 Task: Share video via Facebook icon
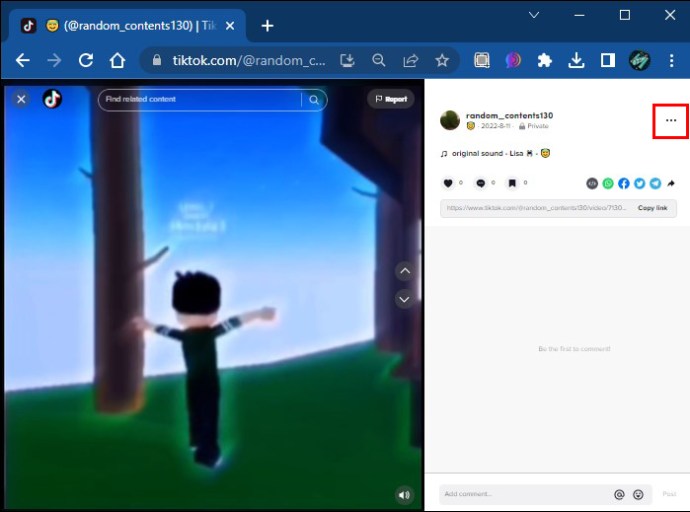click(x=624, y=183)
